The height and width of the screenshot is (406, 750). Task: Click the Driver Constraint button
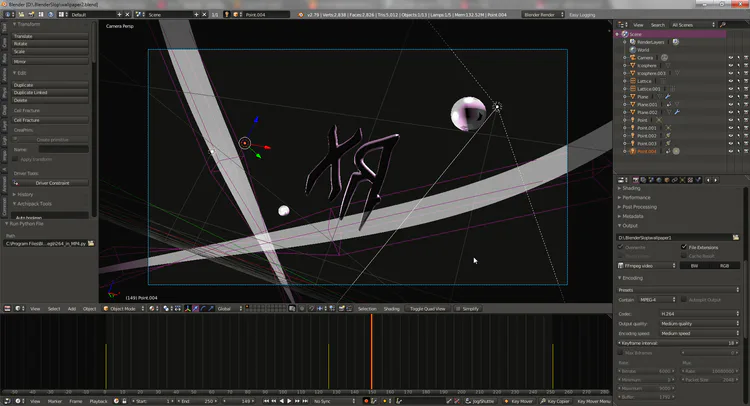50,183
